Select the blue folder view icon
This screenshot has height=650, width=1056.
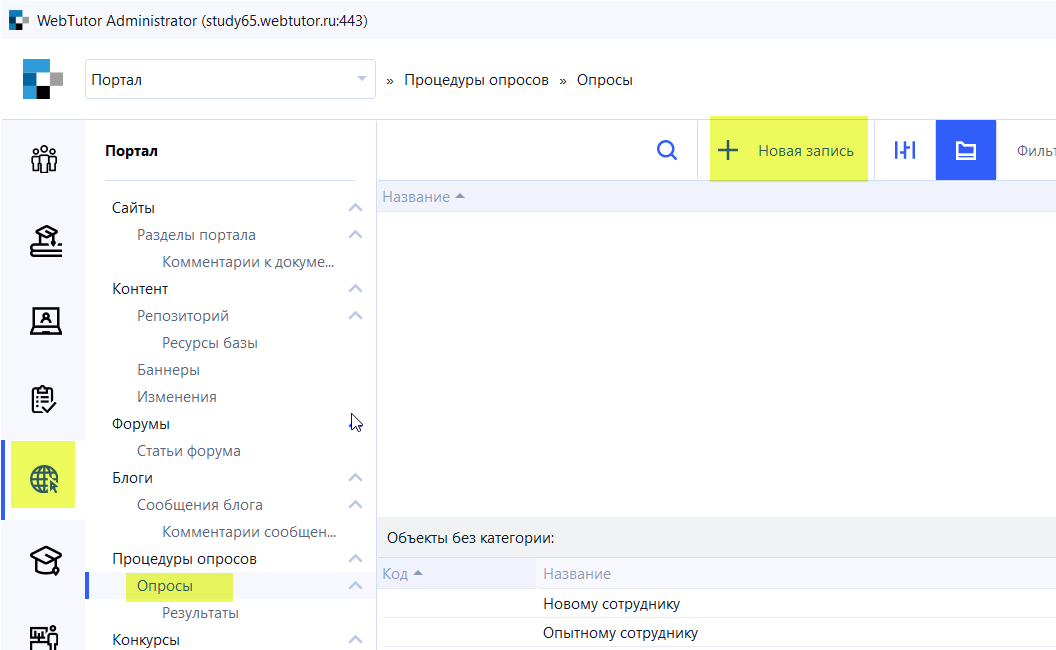965,149
